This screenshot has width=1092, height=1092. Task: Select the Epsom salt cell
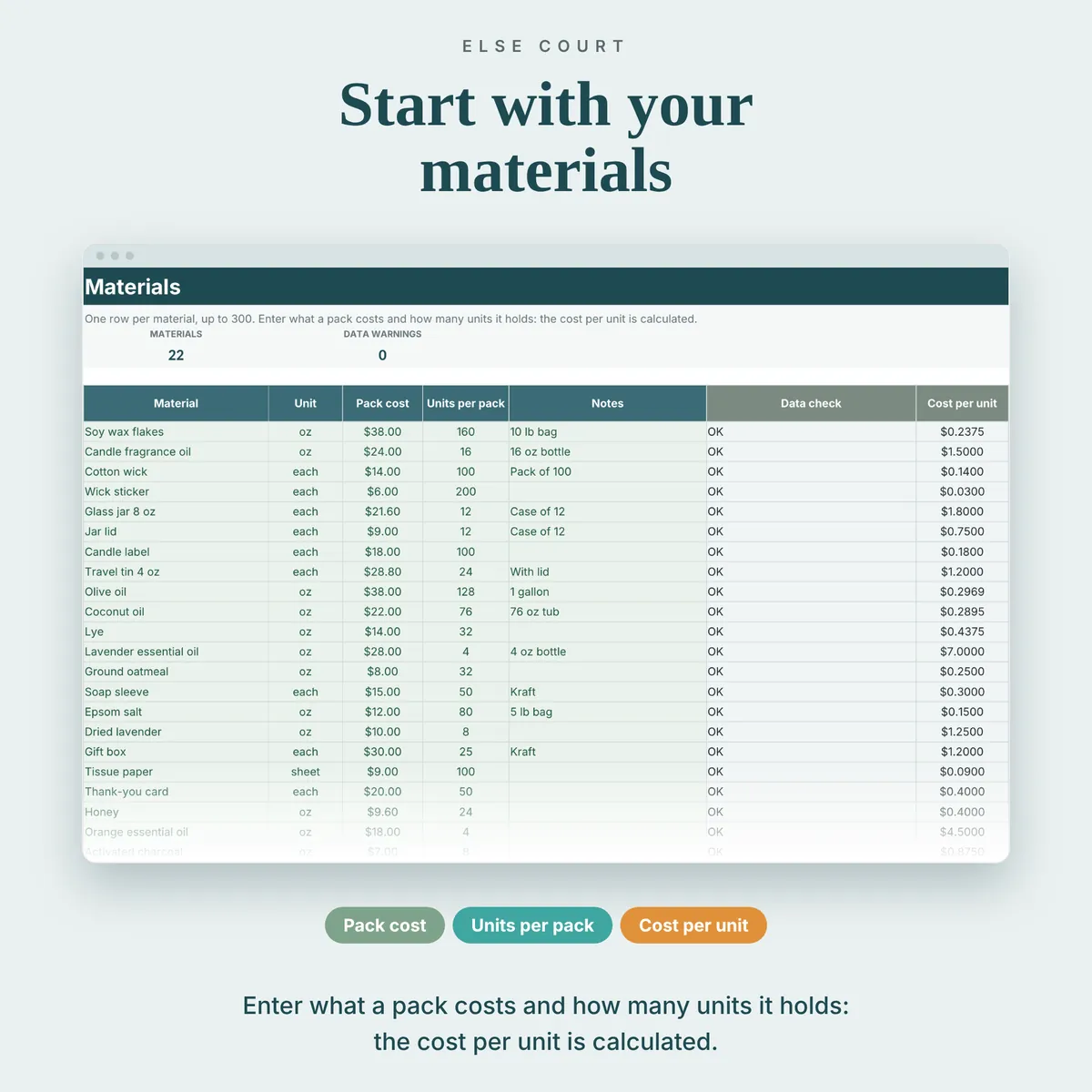click(176, 712)
